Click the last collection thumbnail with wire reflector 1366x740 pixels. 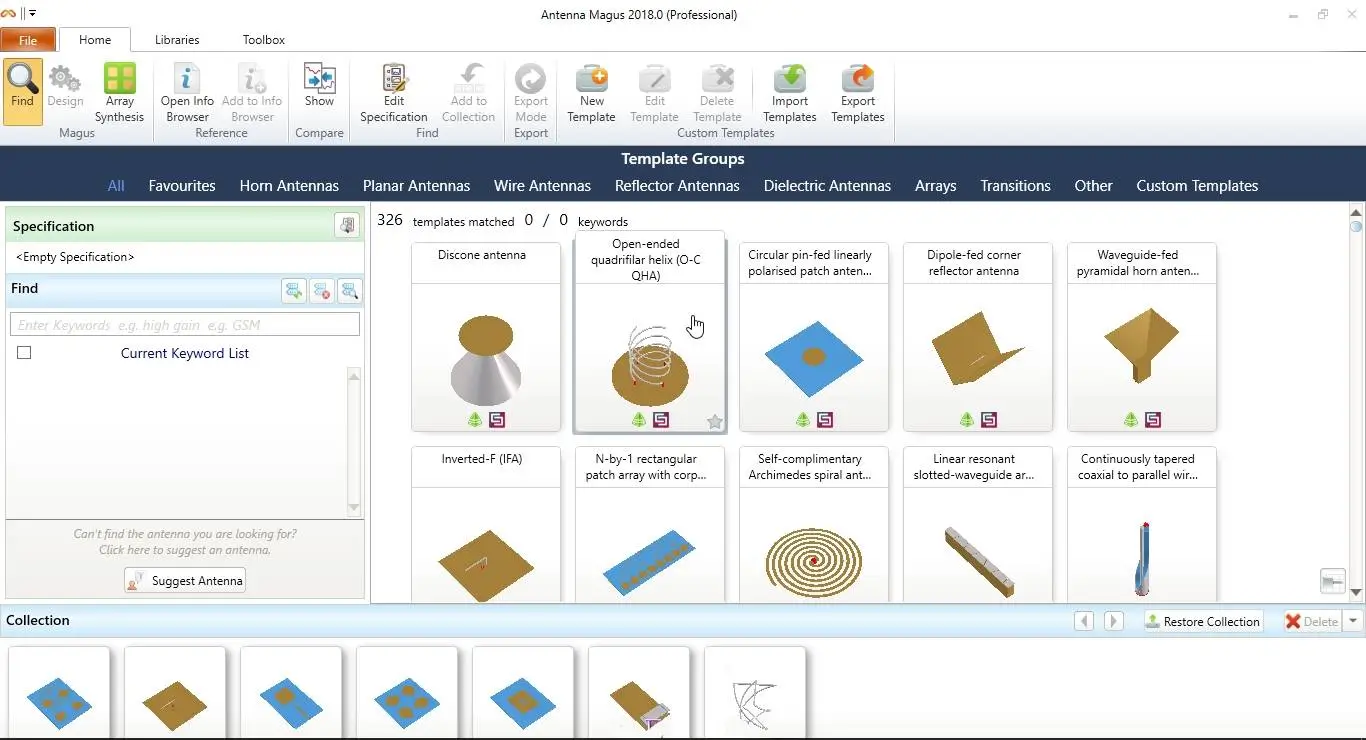[755, 692]
